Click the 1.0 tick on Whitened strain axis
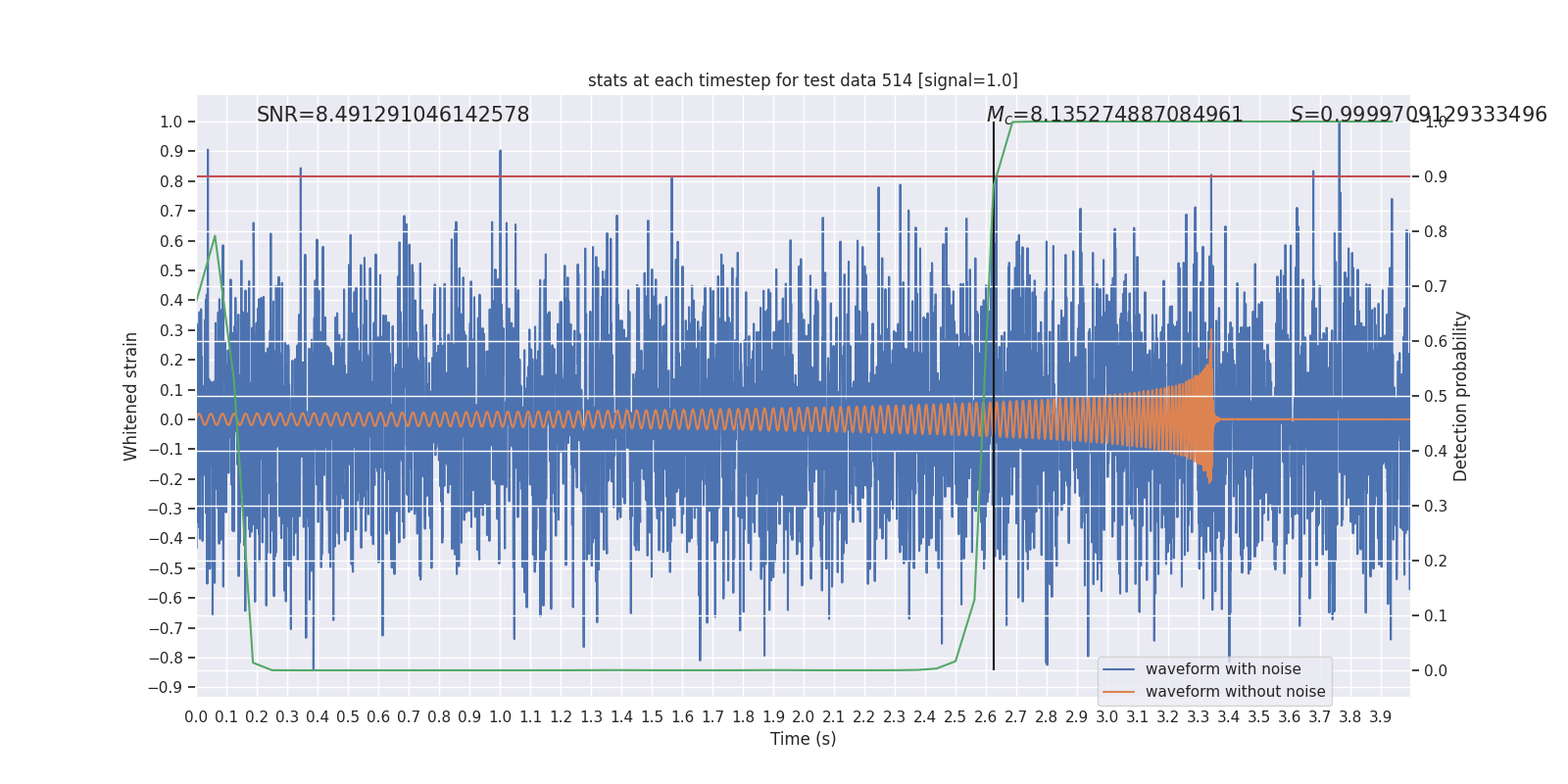Image resolution: width=1568 pixels, height=784 pixels. 171,122
